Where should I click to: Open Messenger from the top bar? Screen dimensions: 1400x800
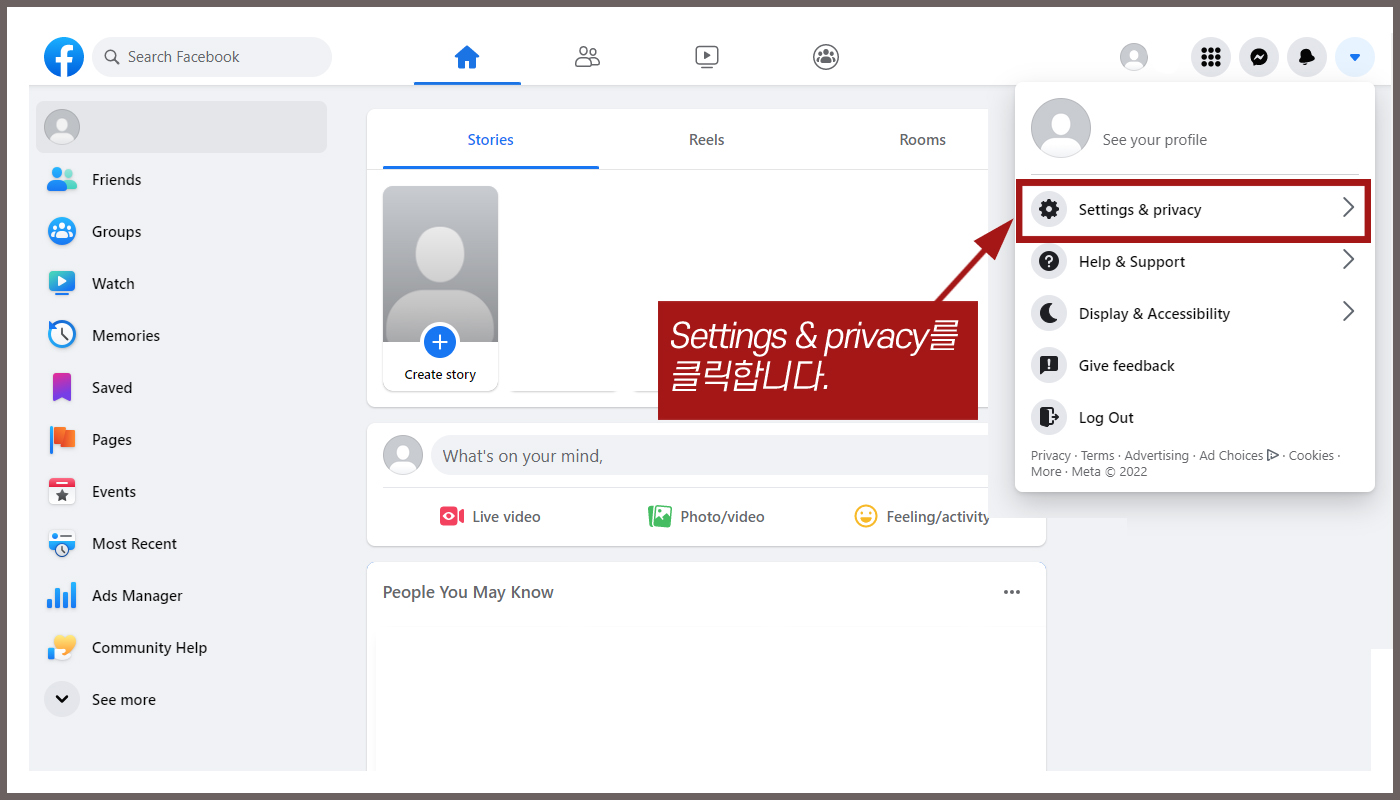point(1259,57)
